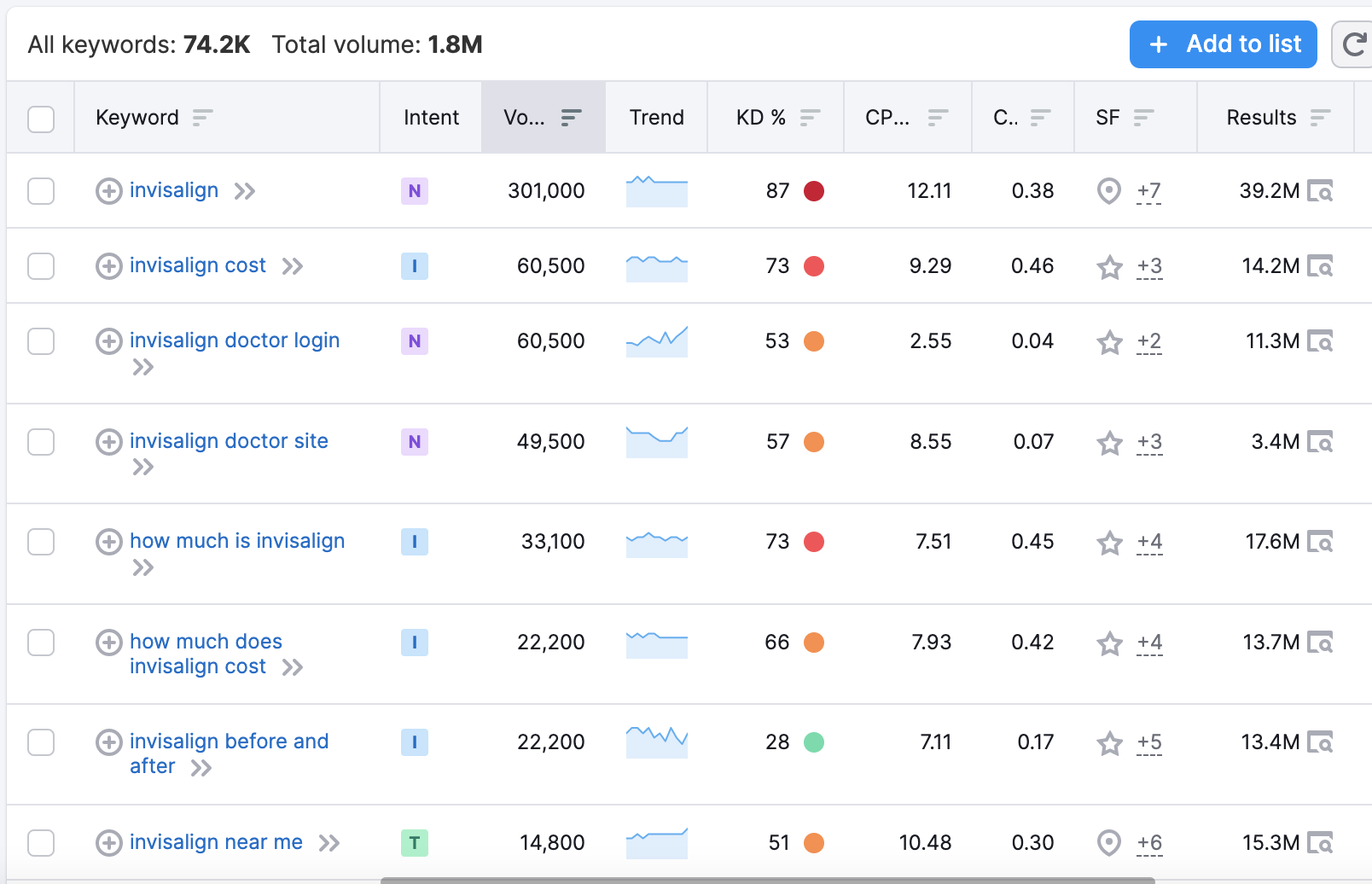The width and height of the screenshot is (1372, 884).
Task: Expand invisalign before and after chevron
Action: 201,768
